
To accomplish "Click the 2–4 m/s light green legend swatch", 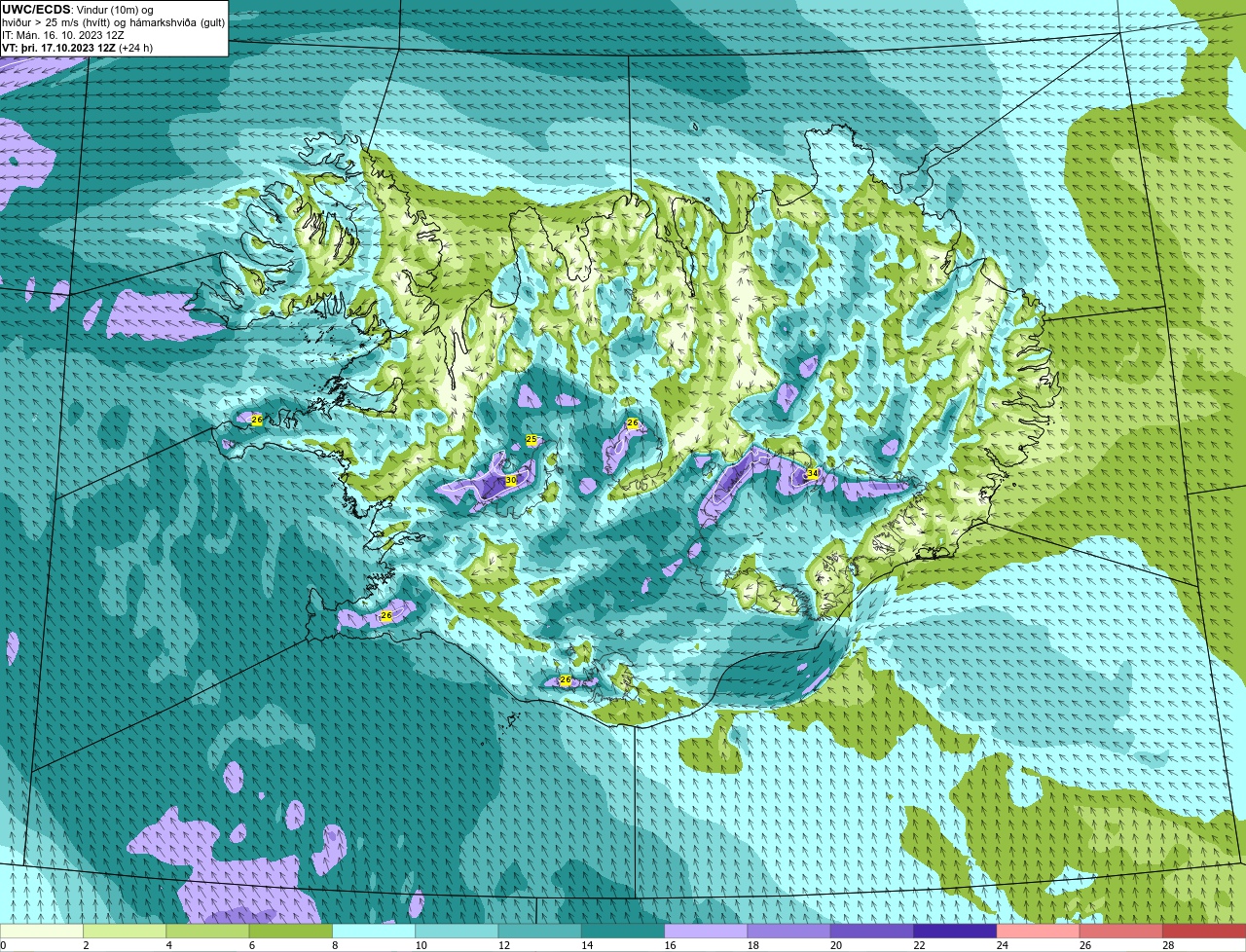I will coord(125,932).
